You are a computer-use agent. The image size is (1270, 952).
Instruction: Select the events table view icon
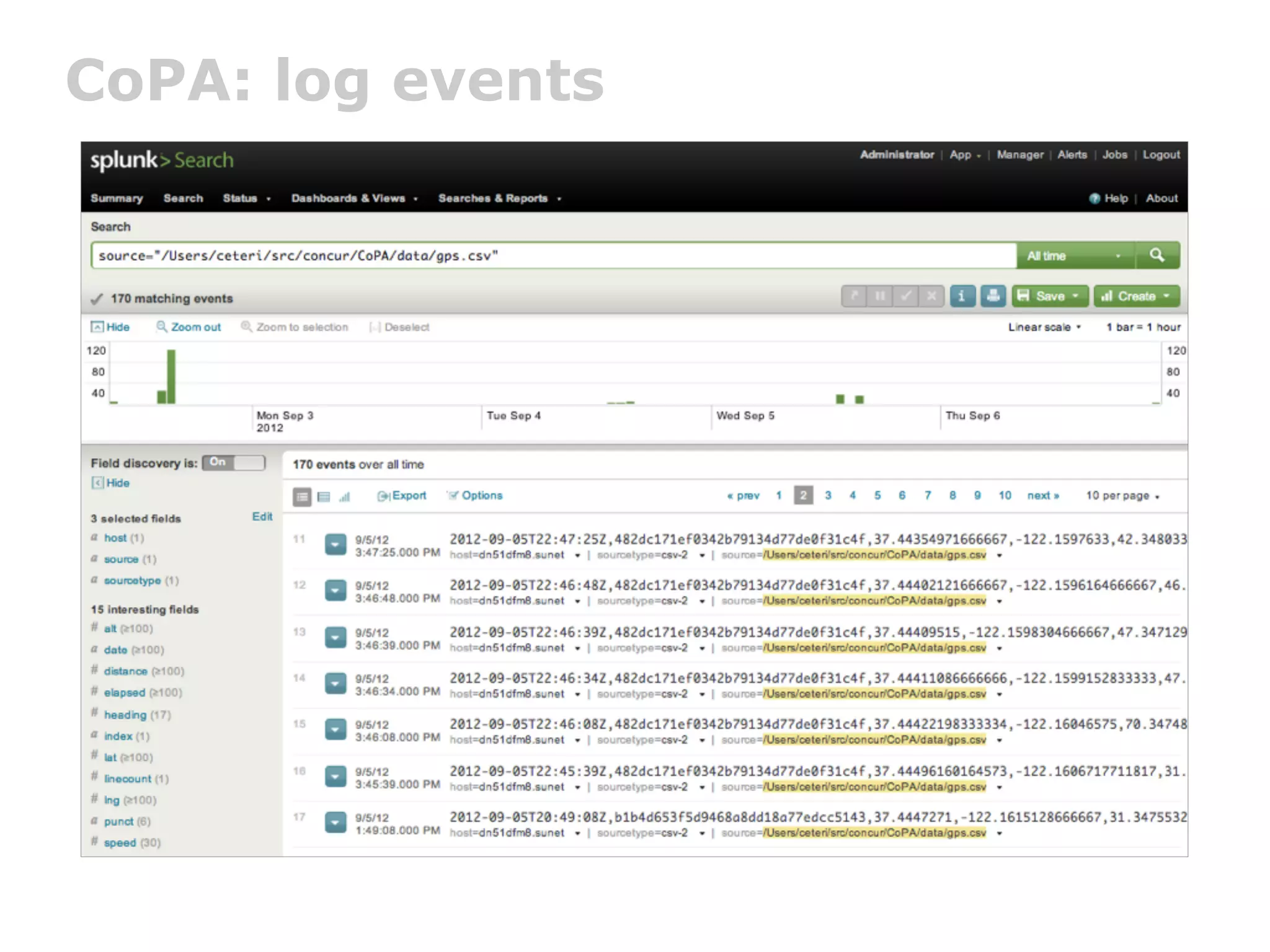click(x=324, y=496)
